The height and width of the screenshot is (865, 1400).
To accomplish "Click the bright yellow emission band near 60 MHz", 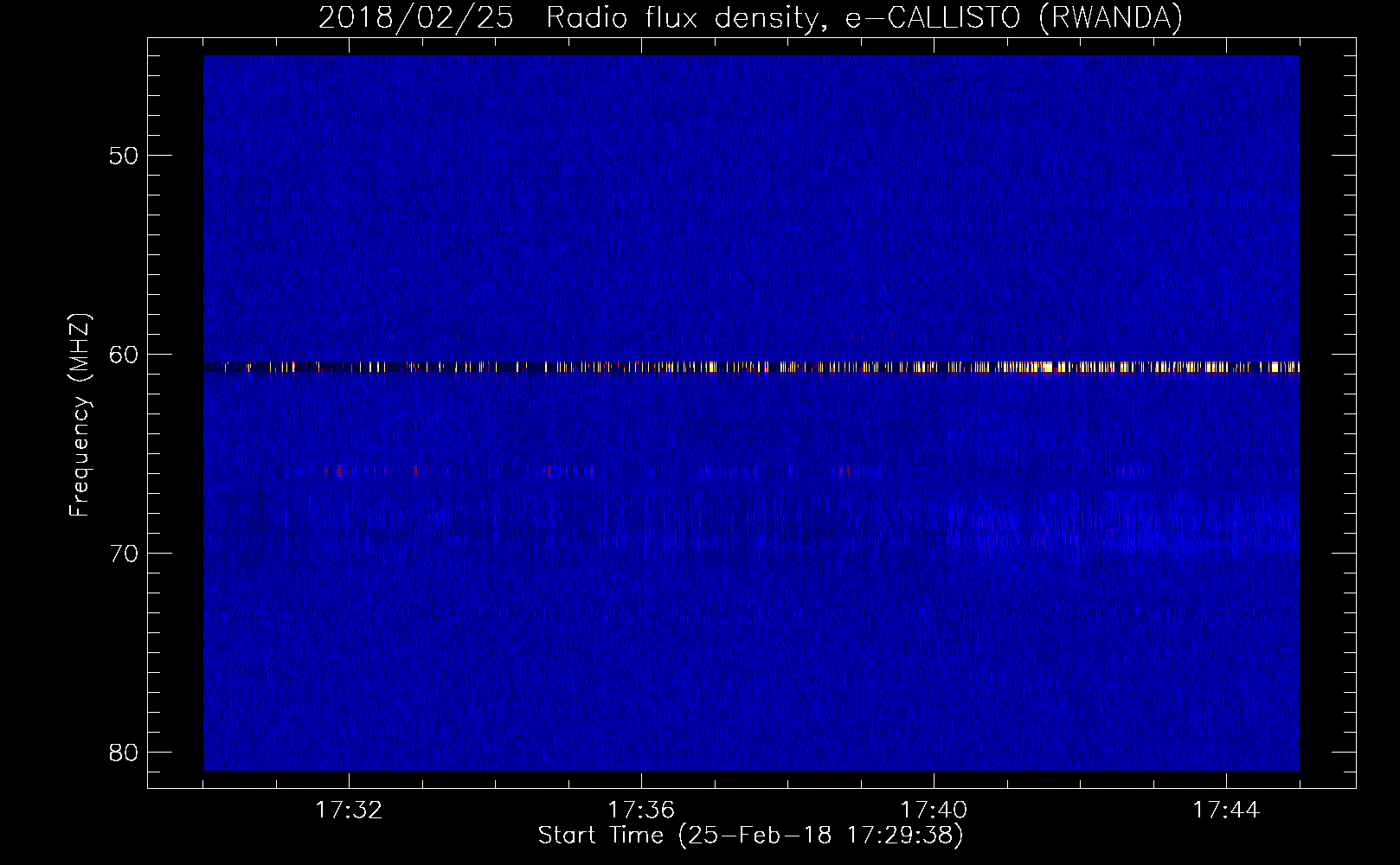I will (751, 368).
